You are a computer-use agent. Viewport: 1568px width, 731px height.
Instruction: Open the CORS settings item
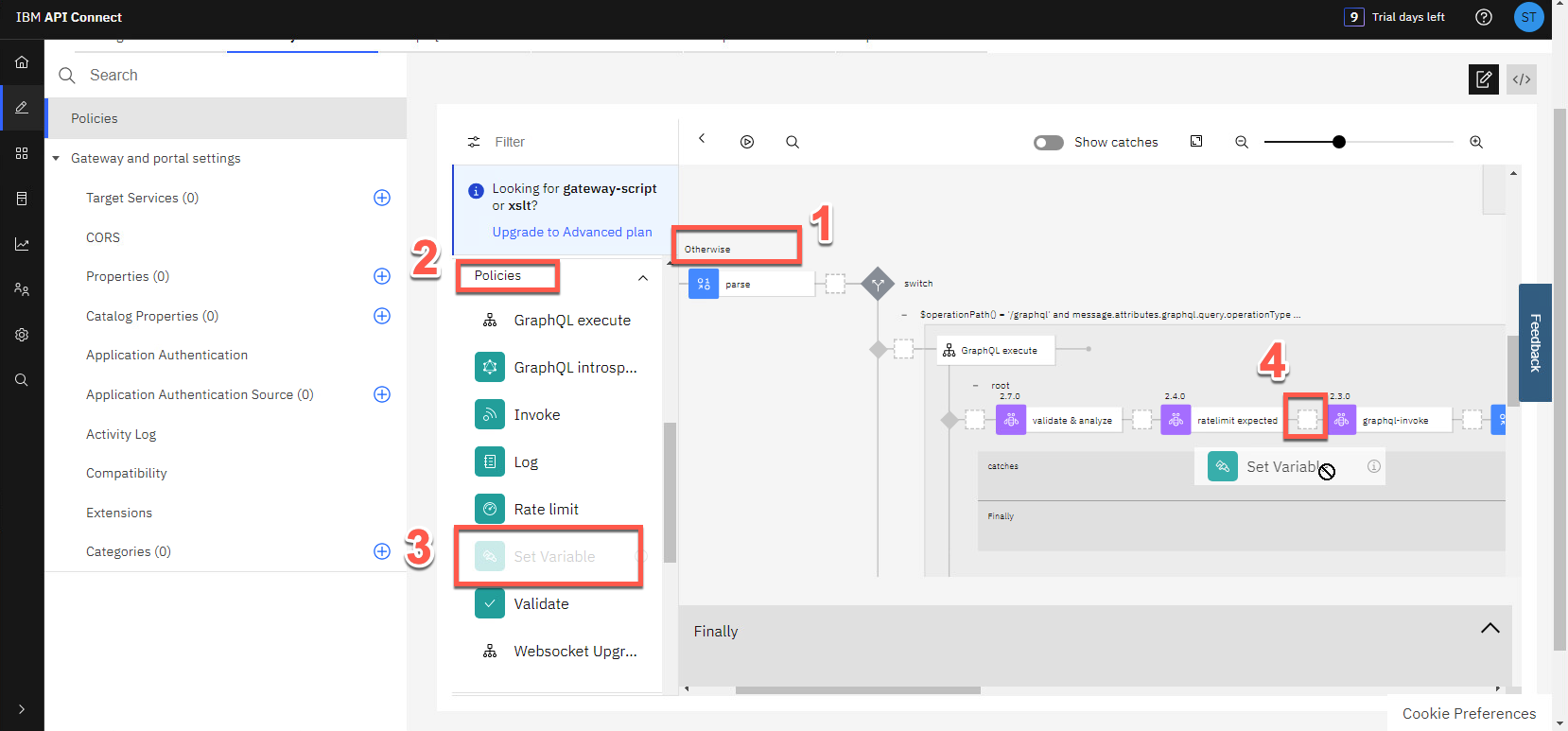coord(103,237)
